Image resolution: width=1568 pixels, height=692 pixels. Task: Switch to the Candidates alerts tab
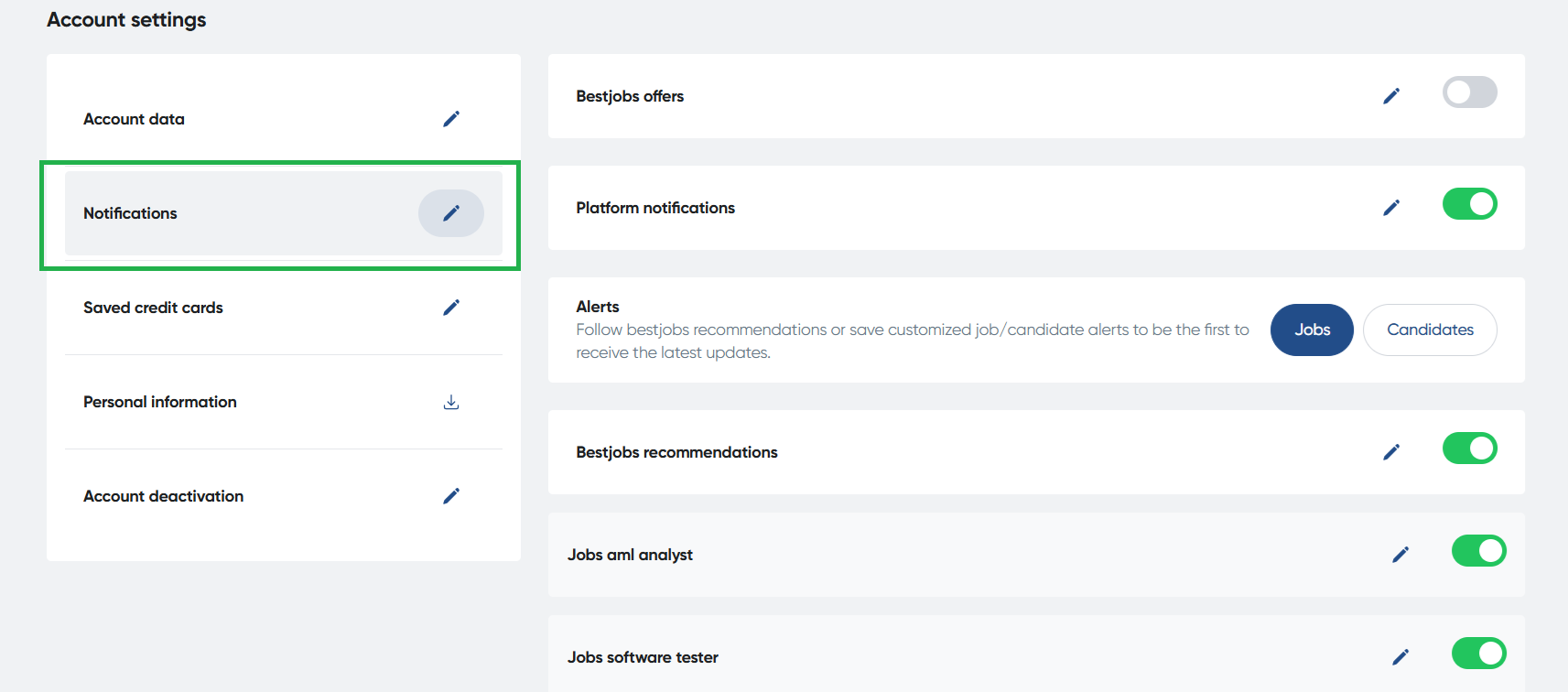pyautogui.click(x=1430, y=330)
